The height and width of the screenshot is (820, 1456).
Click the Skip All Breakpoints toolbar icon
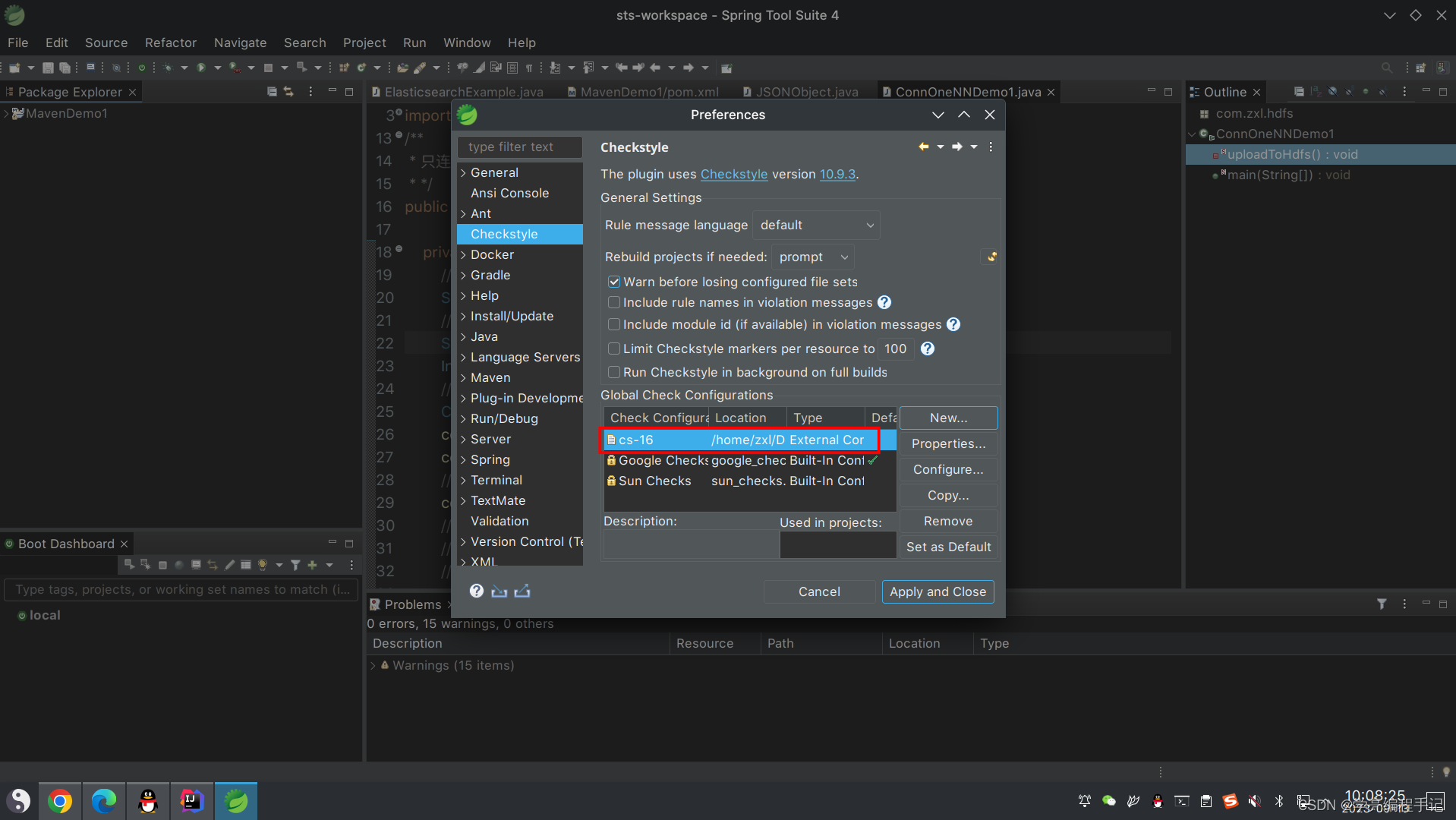point(116,68)
